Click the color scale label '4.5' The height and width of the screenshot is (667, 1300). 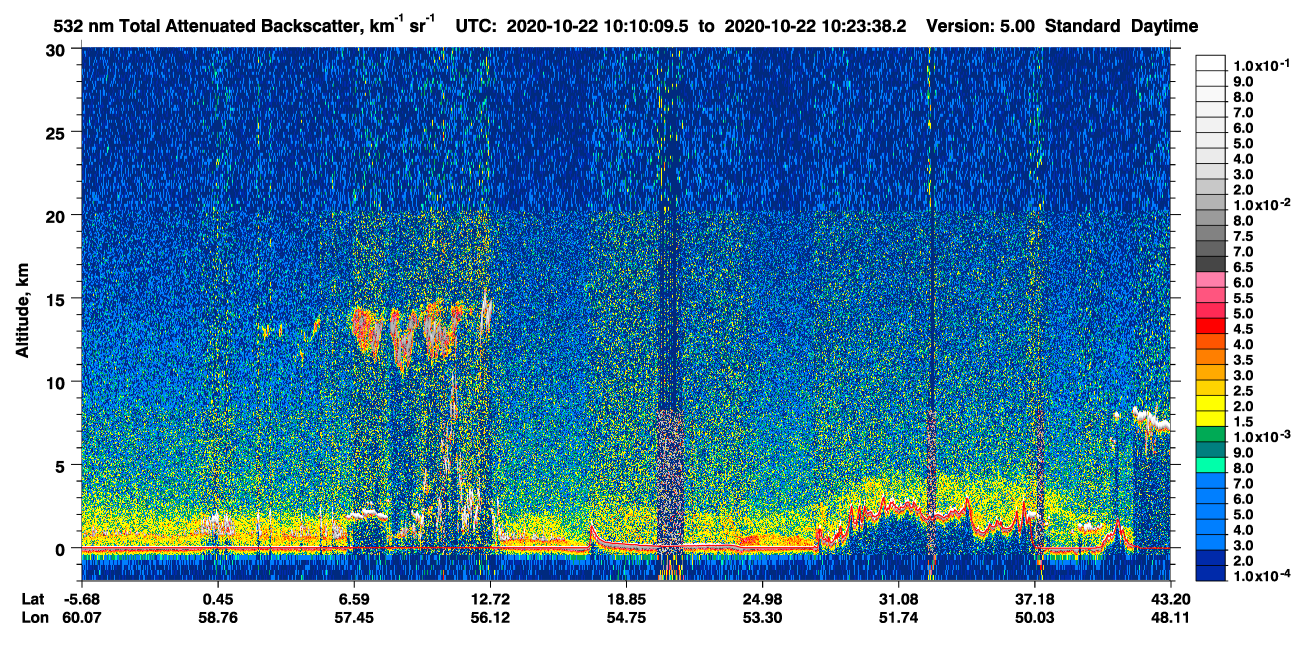click(x=1245, y=328)
